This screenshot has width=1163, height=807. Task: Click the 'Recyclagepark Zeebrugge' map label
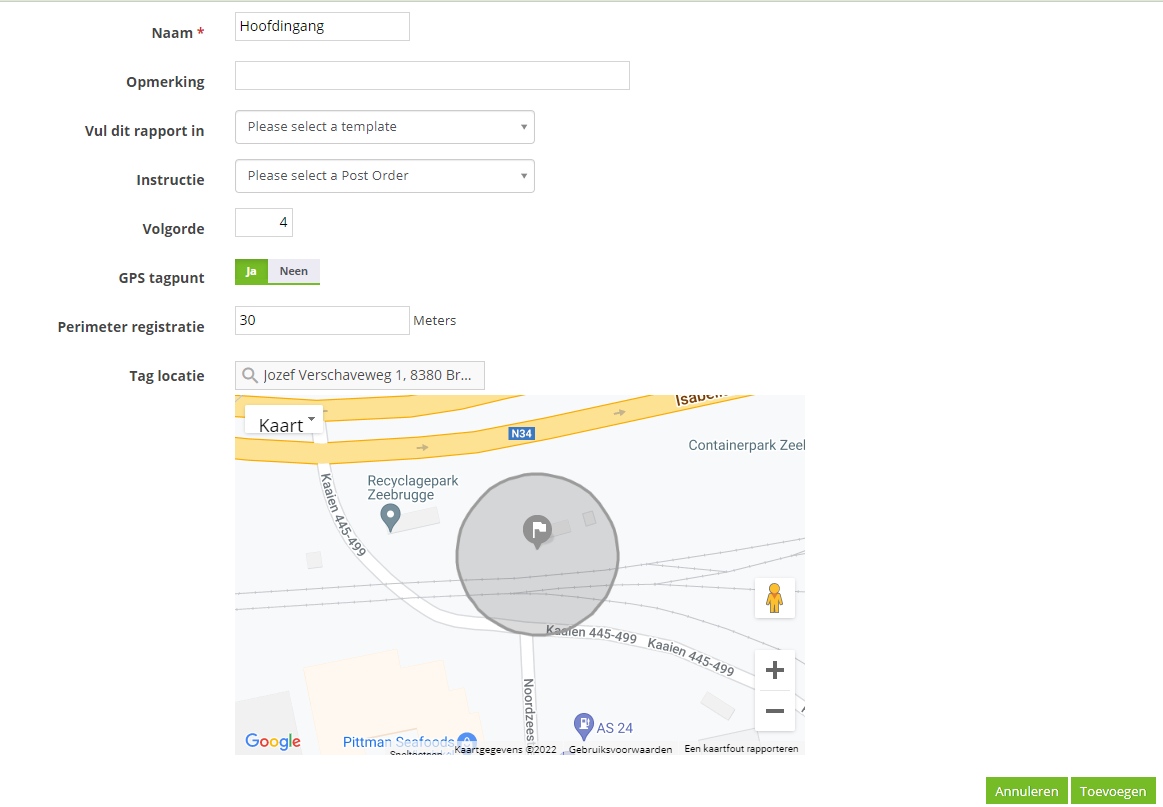413,487
